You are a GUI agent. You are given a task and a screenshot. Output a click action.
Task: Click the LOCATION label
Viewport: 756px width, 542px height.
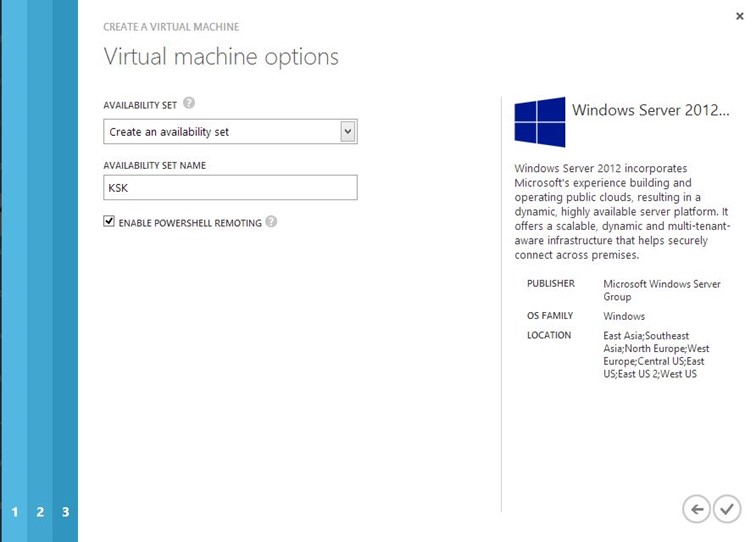click(x=549, y=335)
